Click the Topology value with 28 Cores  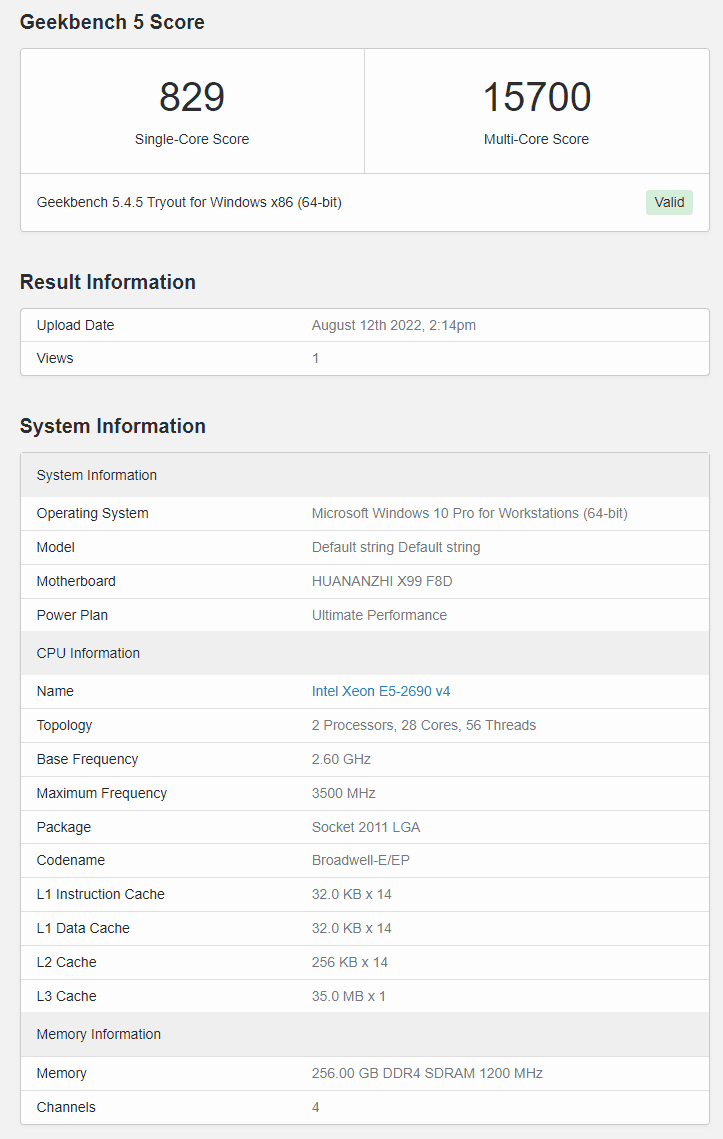tap(423, 725)
